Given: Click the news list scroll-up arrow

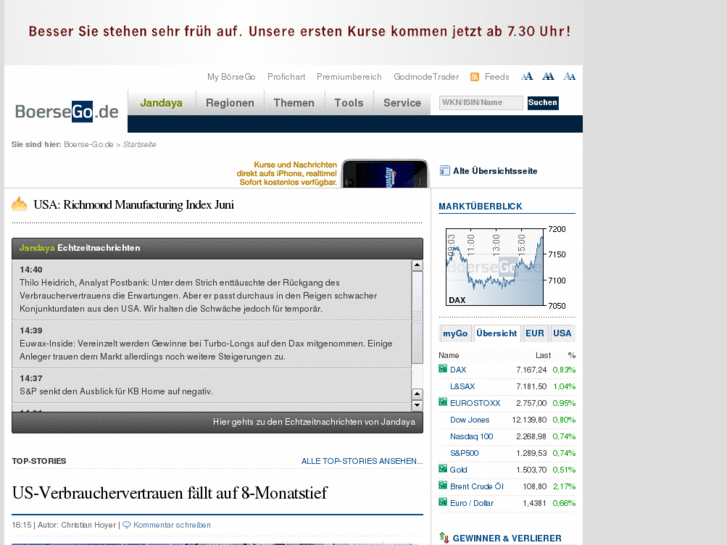Looking at the screenshot, I should (x=417, y=265).
